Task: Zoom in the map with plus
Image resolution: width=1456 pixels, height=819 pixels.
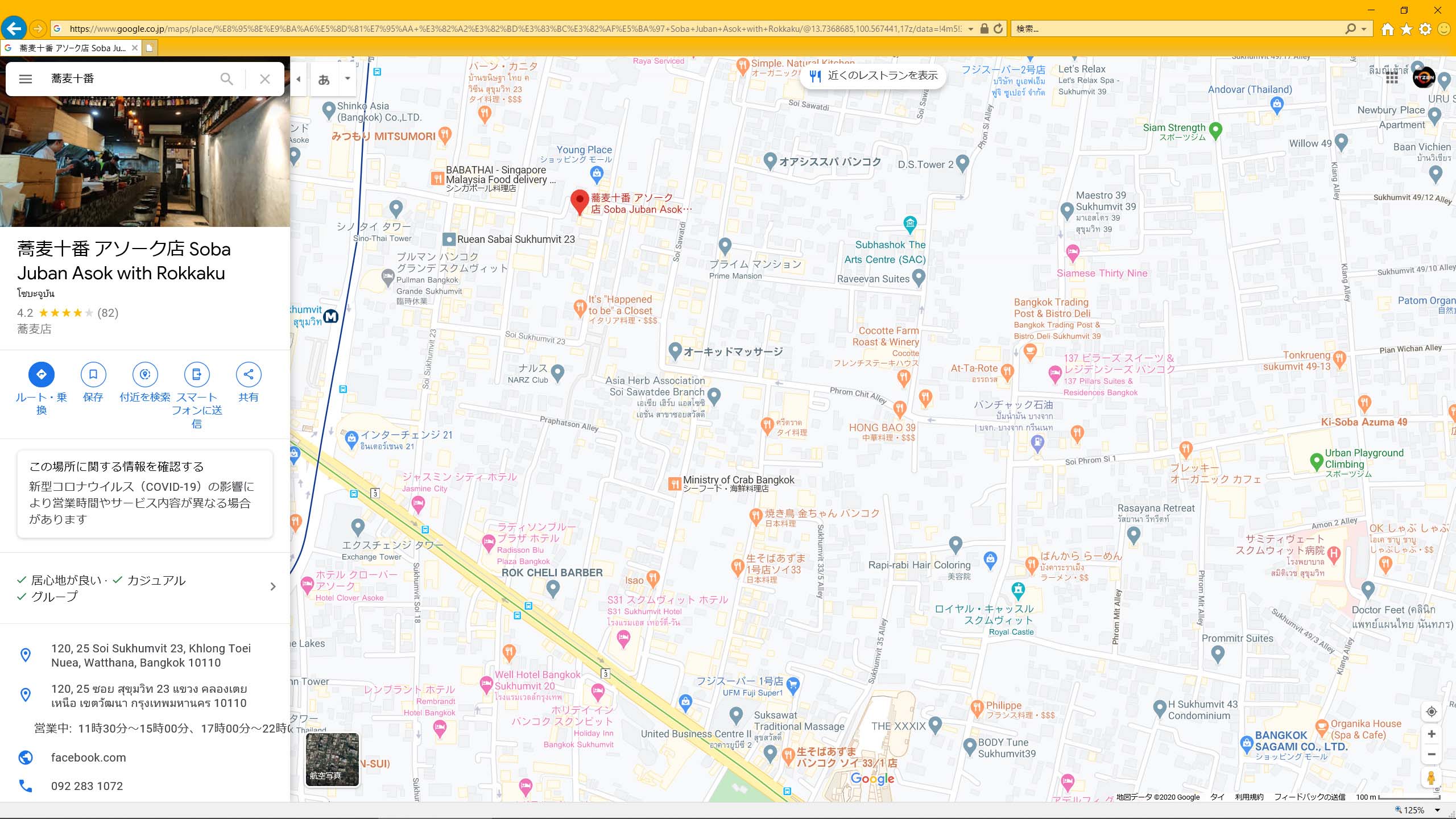Action: tap(1432, 734)
